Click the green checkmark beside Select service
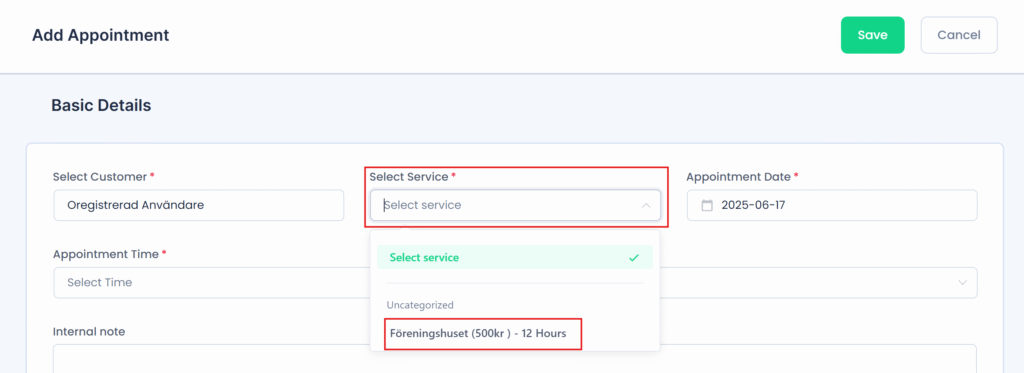Viewport: 1024px width, 373px height. pos(633,257)
